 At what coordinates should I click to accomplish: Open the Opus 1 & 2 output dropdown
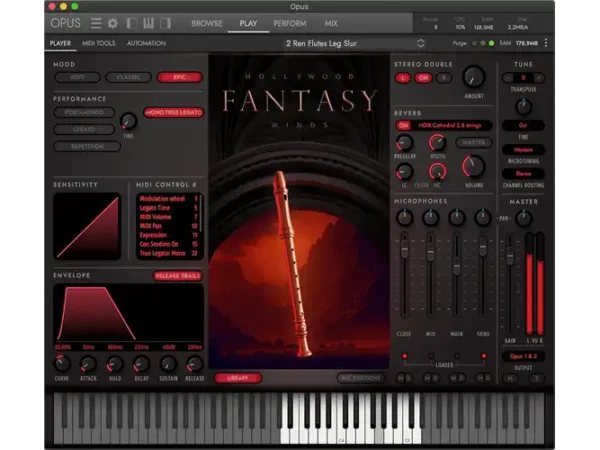pyautogui.click(x=523, y=356)
